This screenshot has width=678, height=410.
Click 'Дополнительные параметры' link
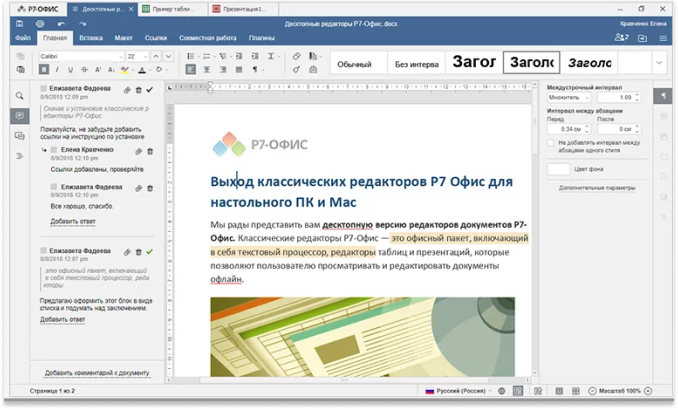[597, 188]
